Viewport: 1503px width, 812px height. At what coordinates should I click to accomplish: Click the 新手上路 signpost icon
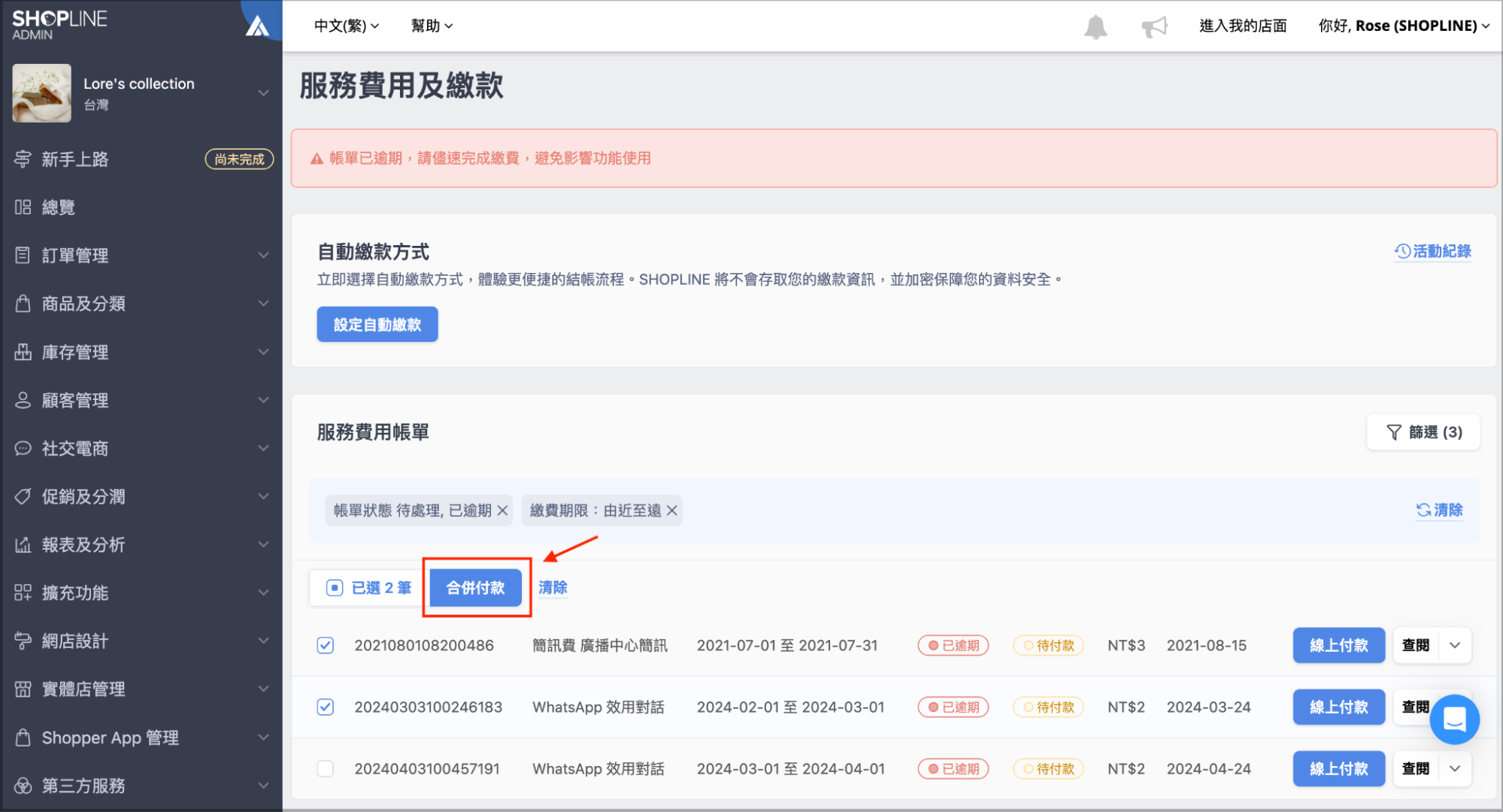click(23, 159)
